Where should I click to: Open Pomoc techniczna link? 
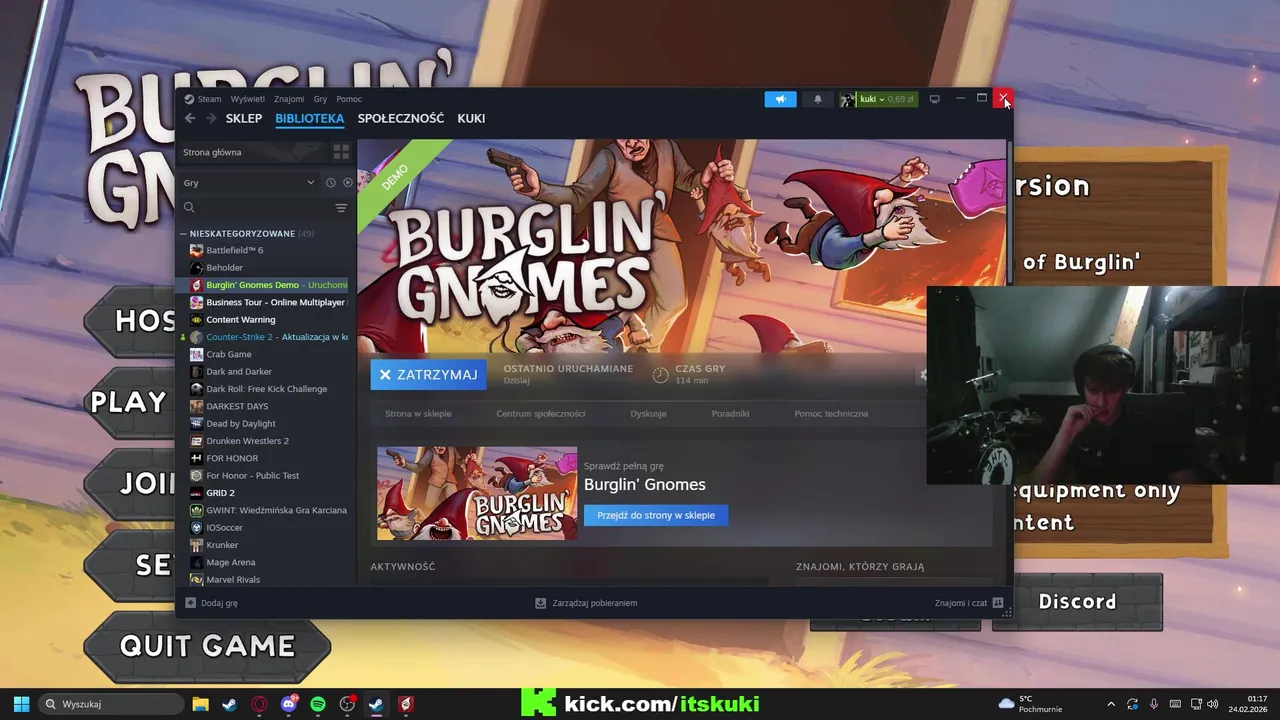tap(831, 413)
